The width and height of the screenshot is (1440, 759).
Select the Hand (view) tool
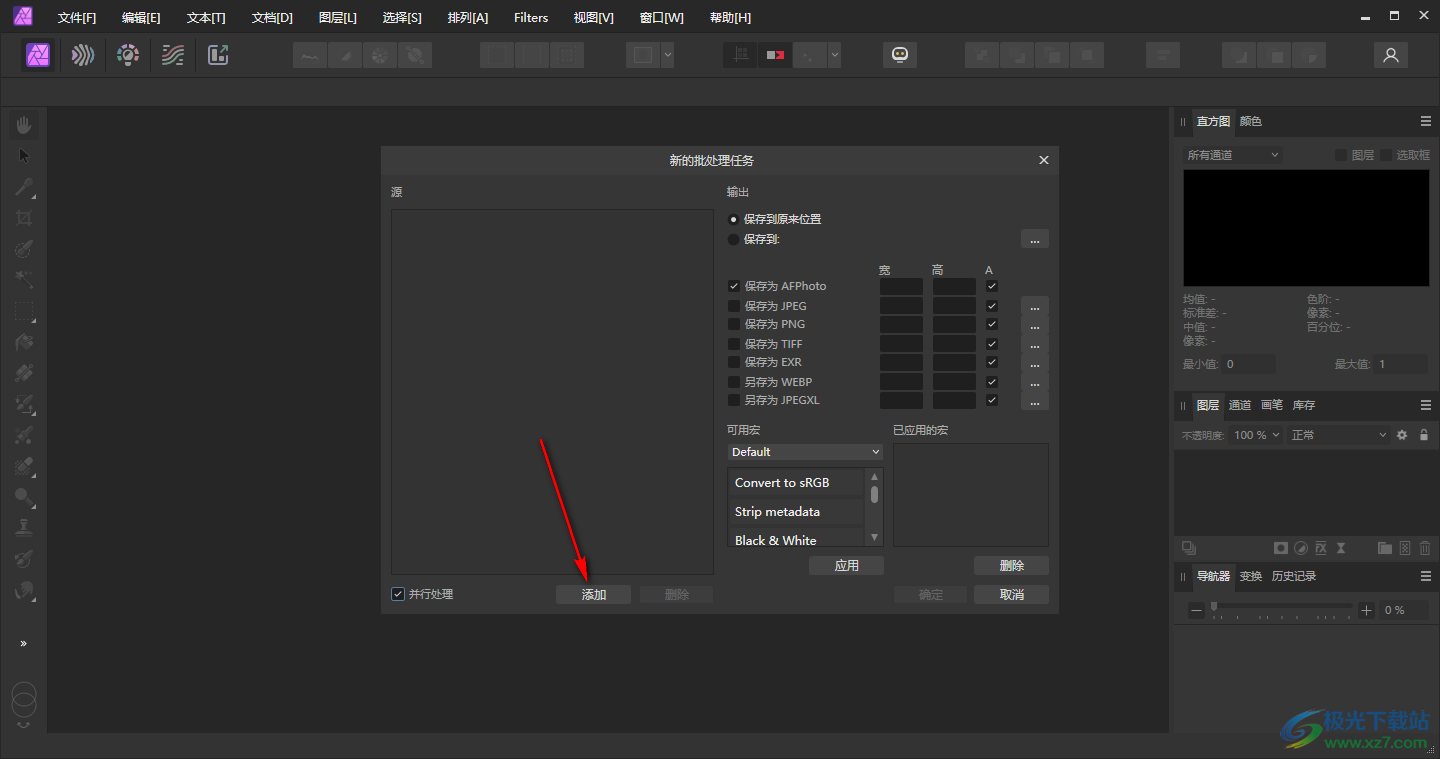[24, 125]
